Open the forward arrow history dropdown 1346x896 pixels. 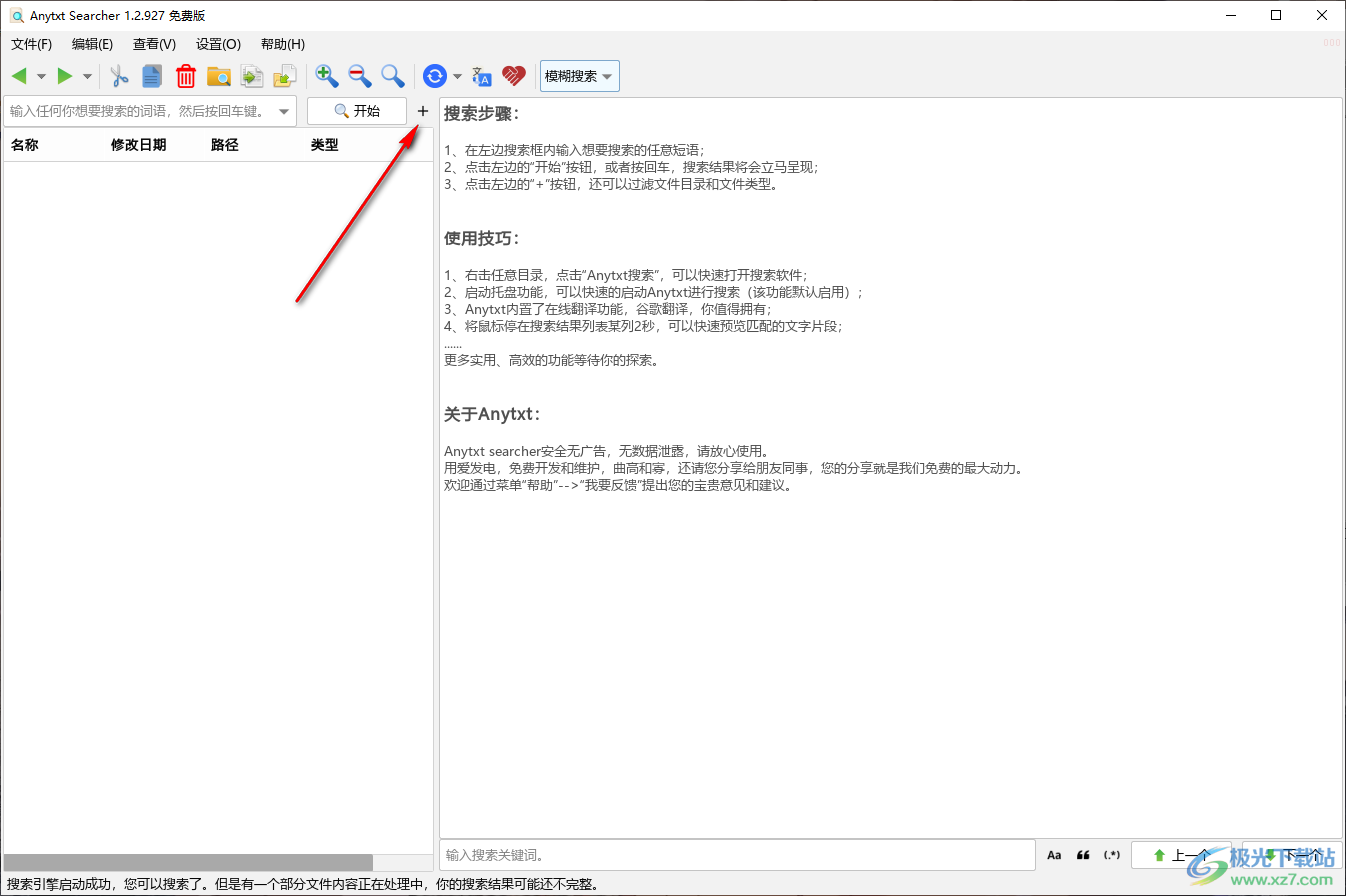(87, 77)
